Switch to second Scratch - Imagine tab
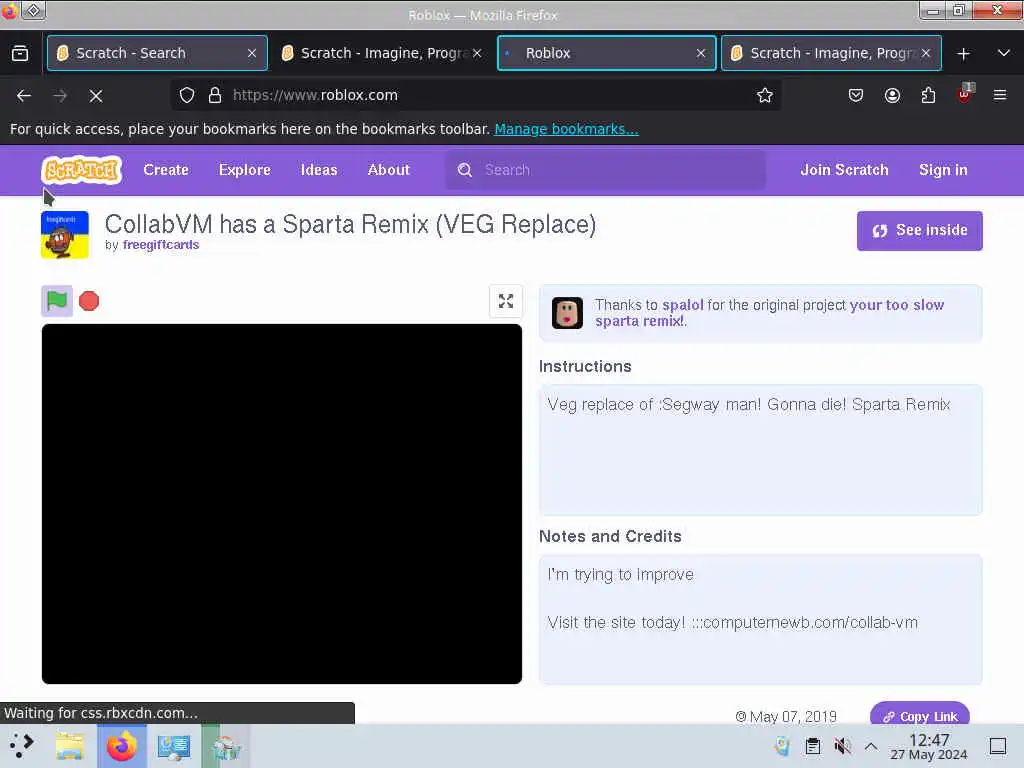 (382, 53)
